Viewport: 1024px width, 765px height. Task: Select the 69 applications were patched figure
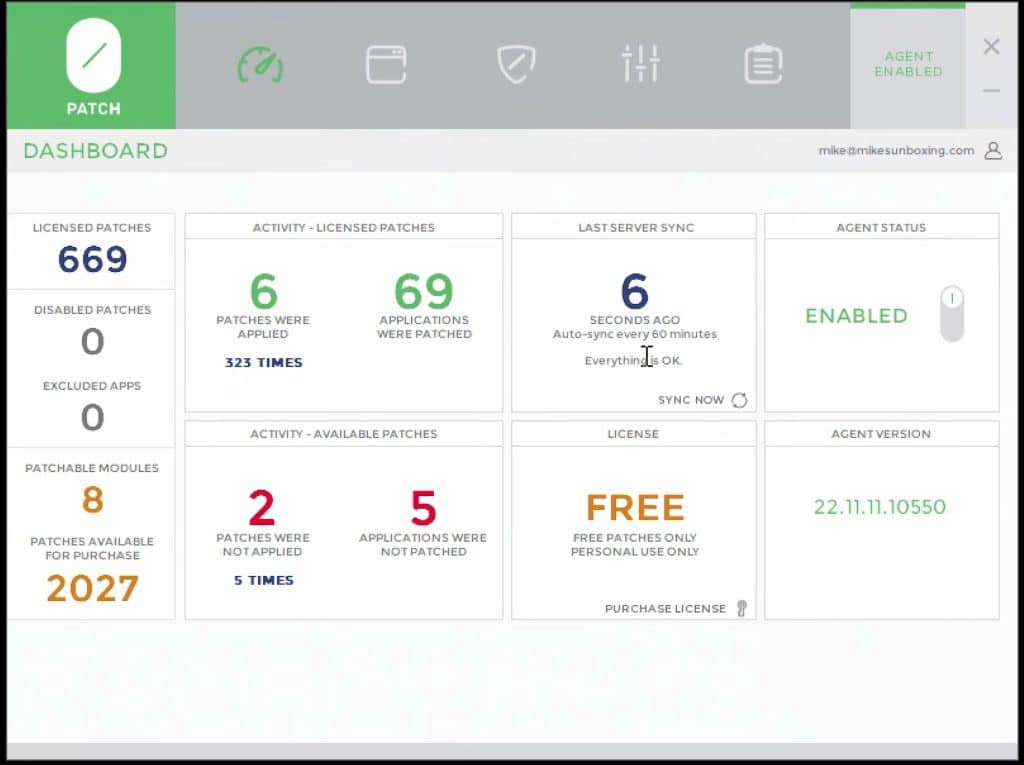pyautogui.click(x=424, y=292)
